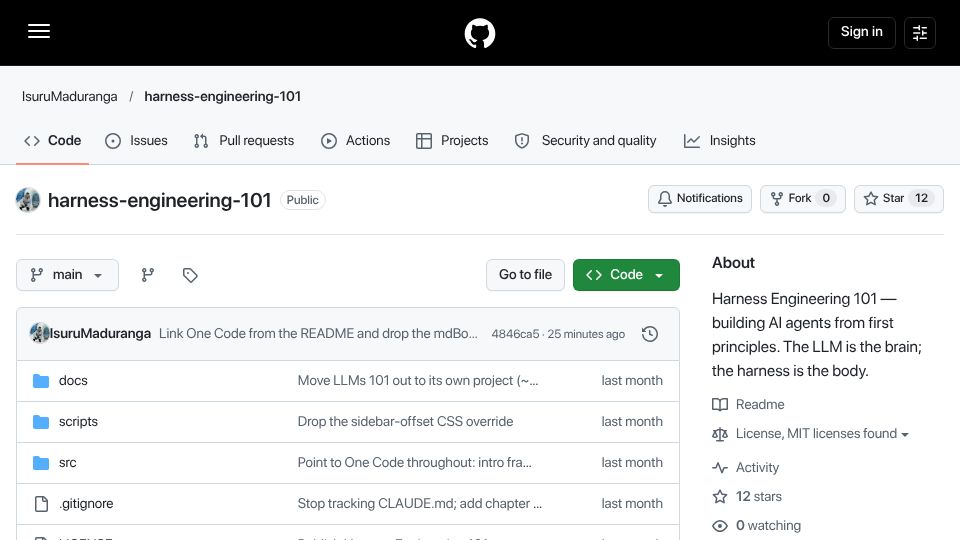Open the Actions tab
The width and height of the screenshot is (960, 540).
click(x=356, y=141)
